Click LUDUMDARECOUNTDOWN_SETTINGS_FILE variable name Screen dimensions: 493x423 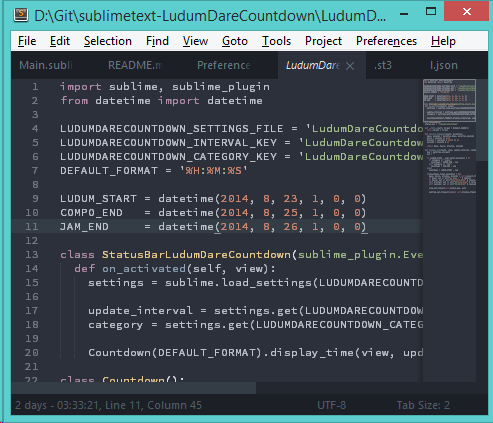[172, 129]
